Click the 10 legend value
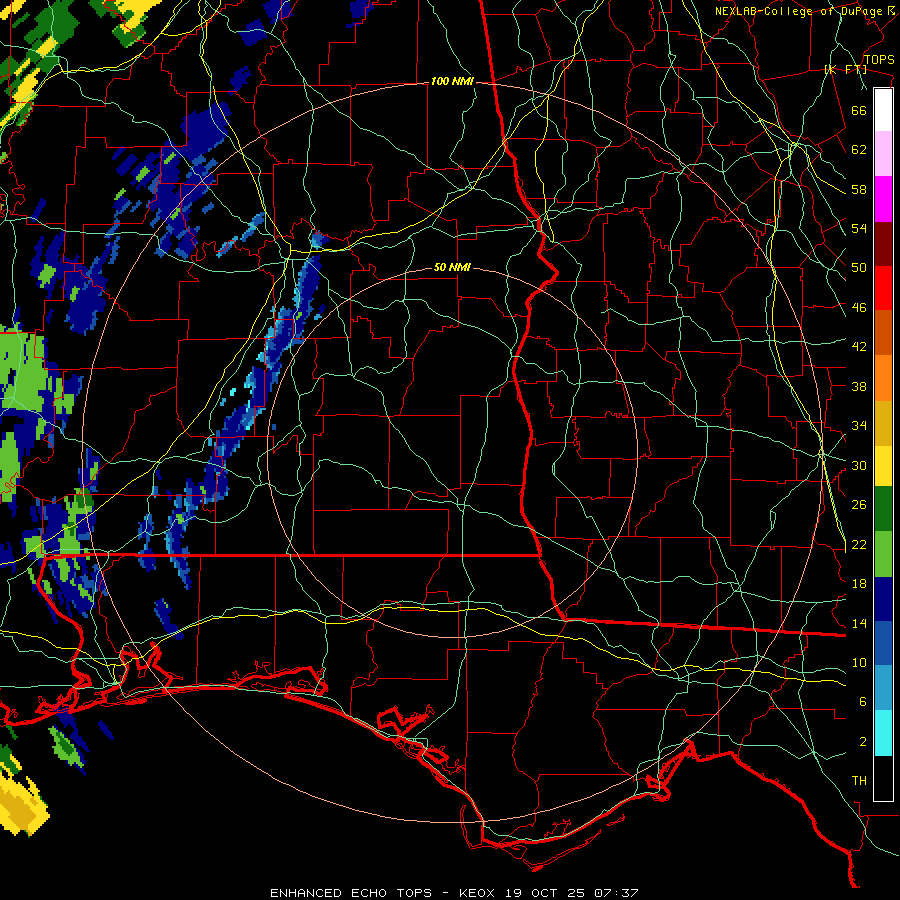 (859, 662)
